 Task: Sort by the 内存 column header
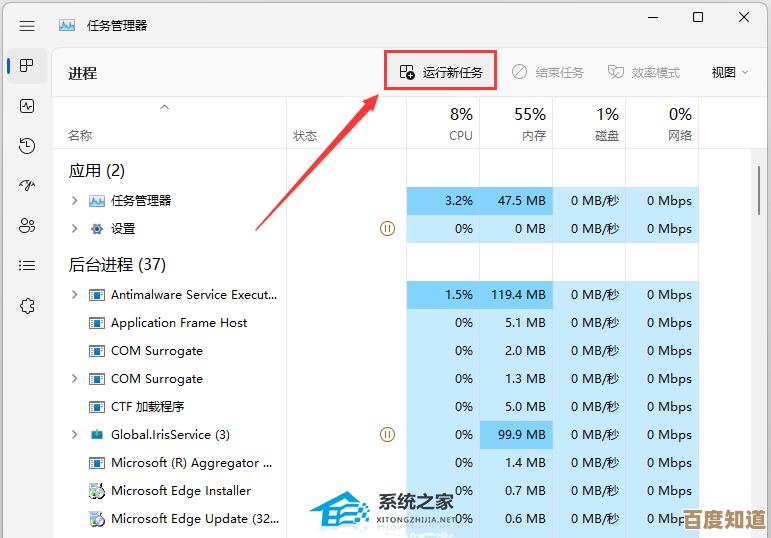click(533, 124)
